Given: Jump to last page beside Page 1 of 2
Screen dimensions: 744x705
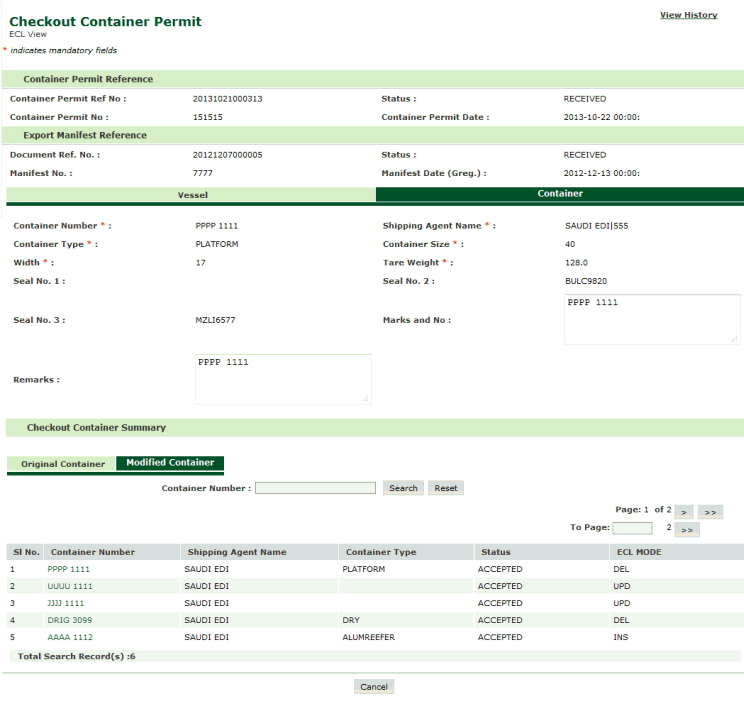Looking at the screenshot, I should [x=710, y=511].
